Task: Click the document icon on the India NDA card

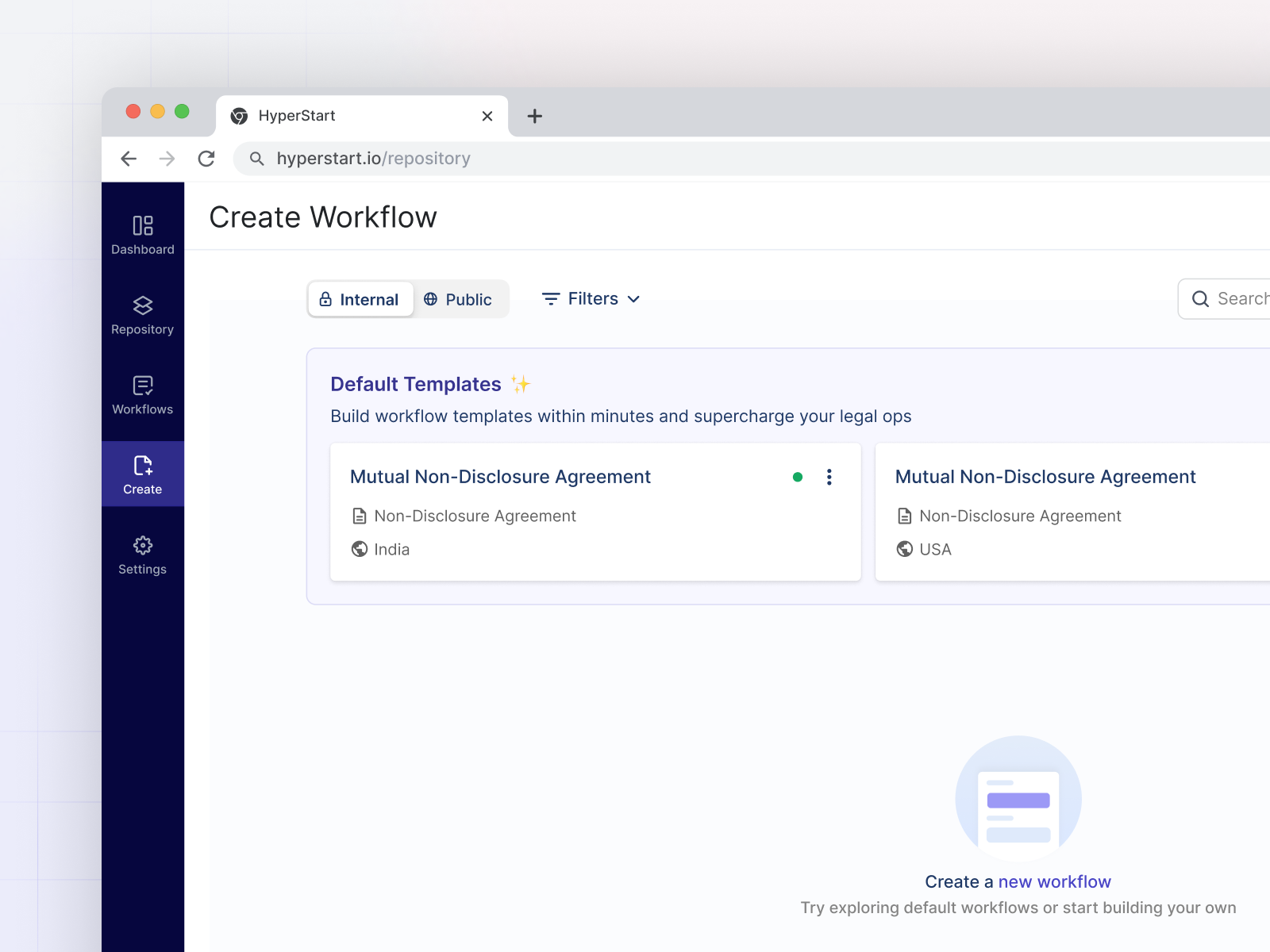Action: [359, 516]
